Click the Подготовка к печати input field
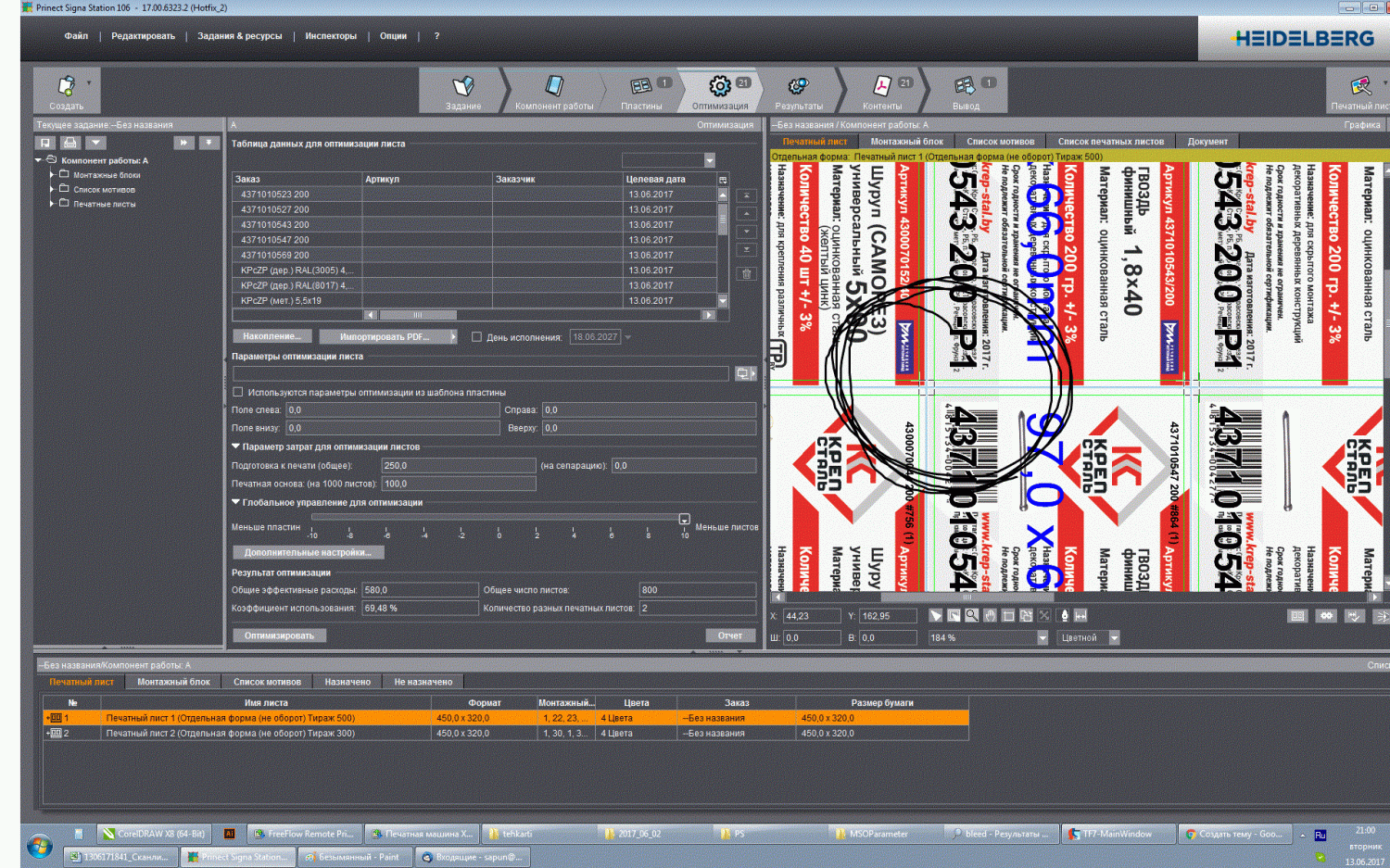Screen dimensions: 1390x868 (x=459, y=465)
